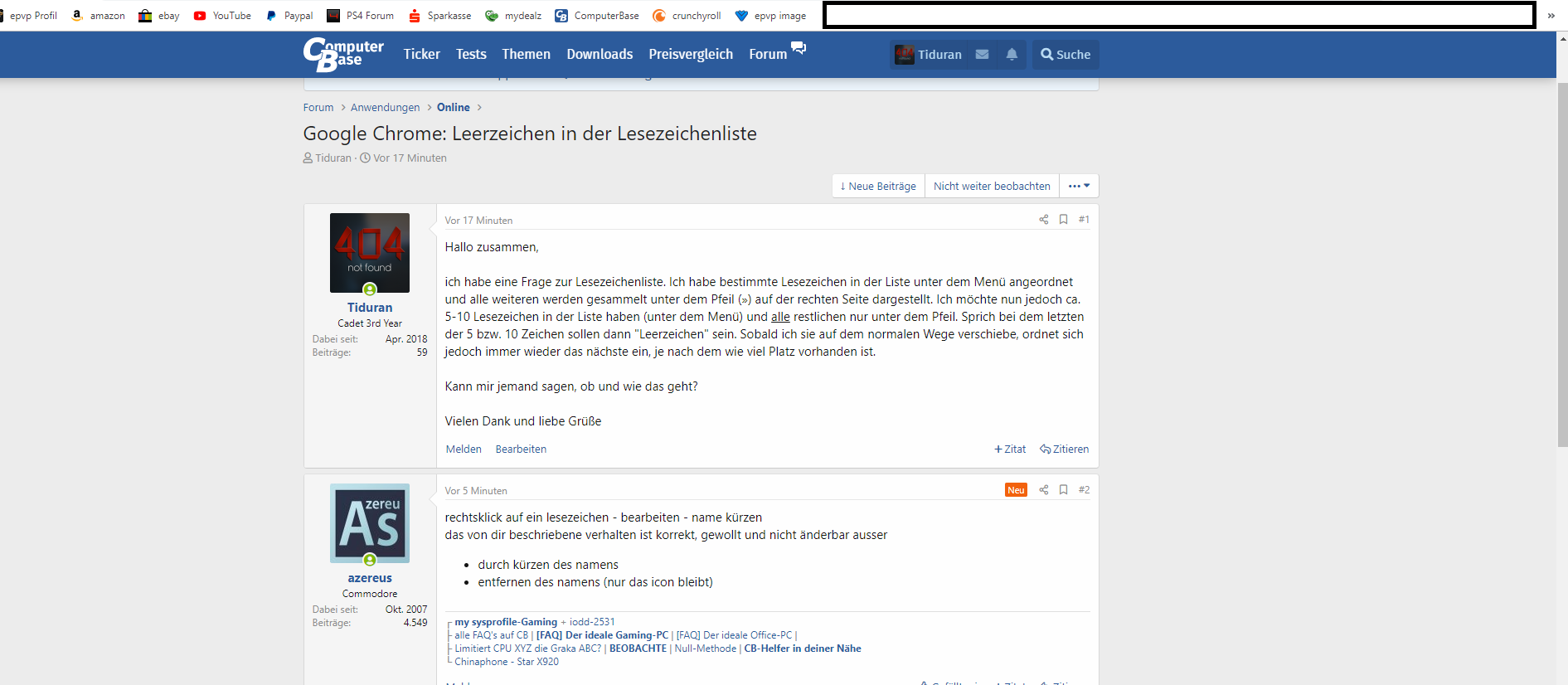The height and width of the screenshot is (685, 1568).
Task: Open the PS4 Forum bookmark
Action: [x=360, y=16]
